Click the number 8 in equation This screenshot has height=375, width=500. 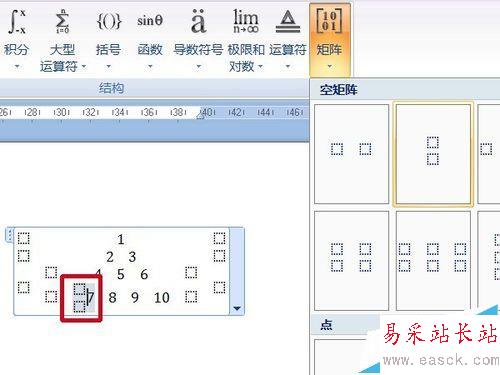point(112,297)
